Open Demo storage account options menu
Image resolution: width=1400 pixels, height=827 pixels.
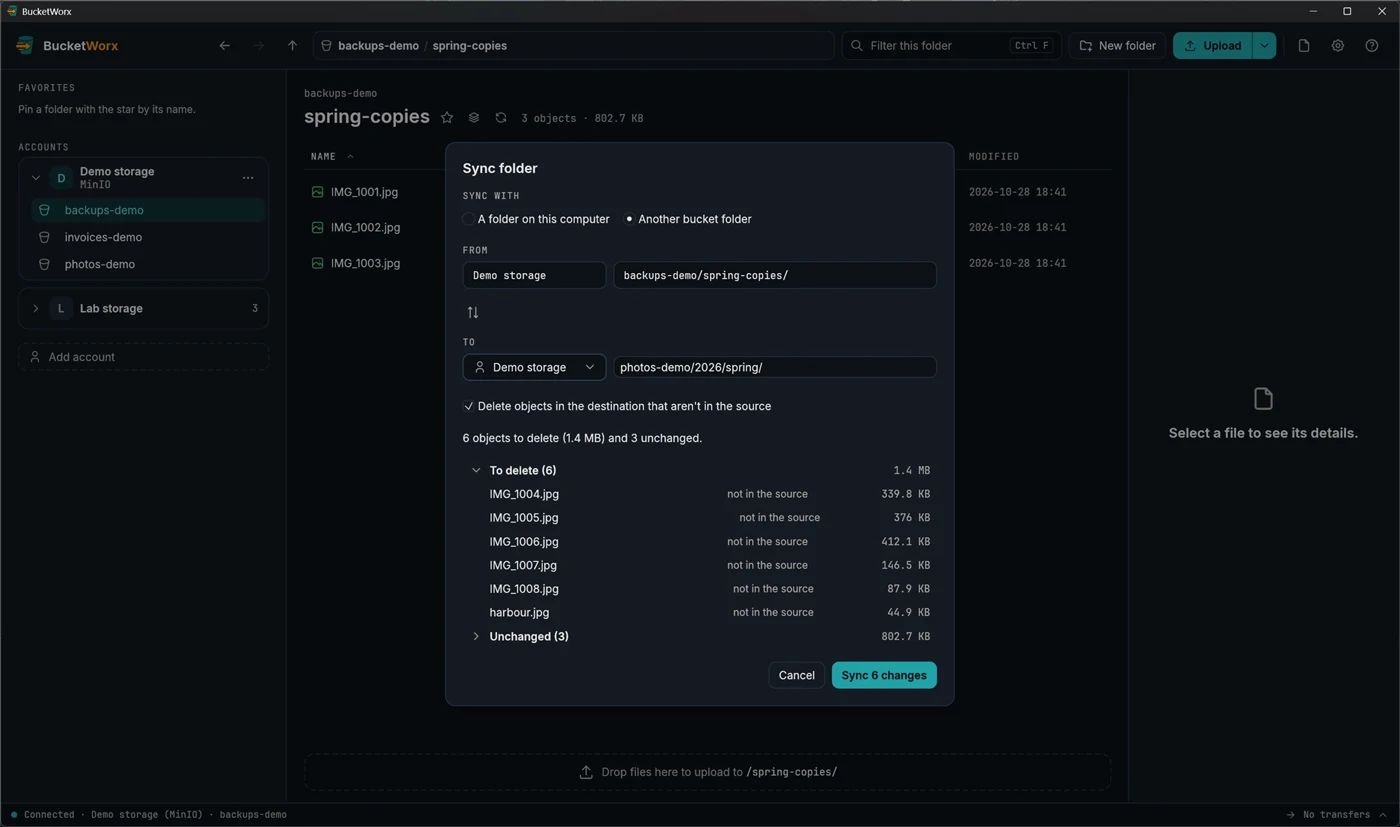(x=248, y=178)
